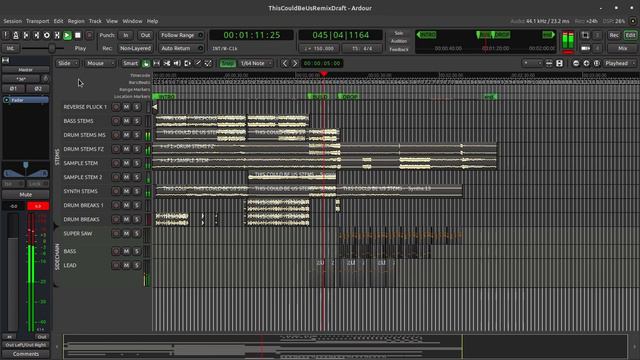Screen dimensions: 640x360
Task: Record-arm the REVERSE PLUCK 1 track
Action: pos(116,107)
